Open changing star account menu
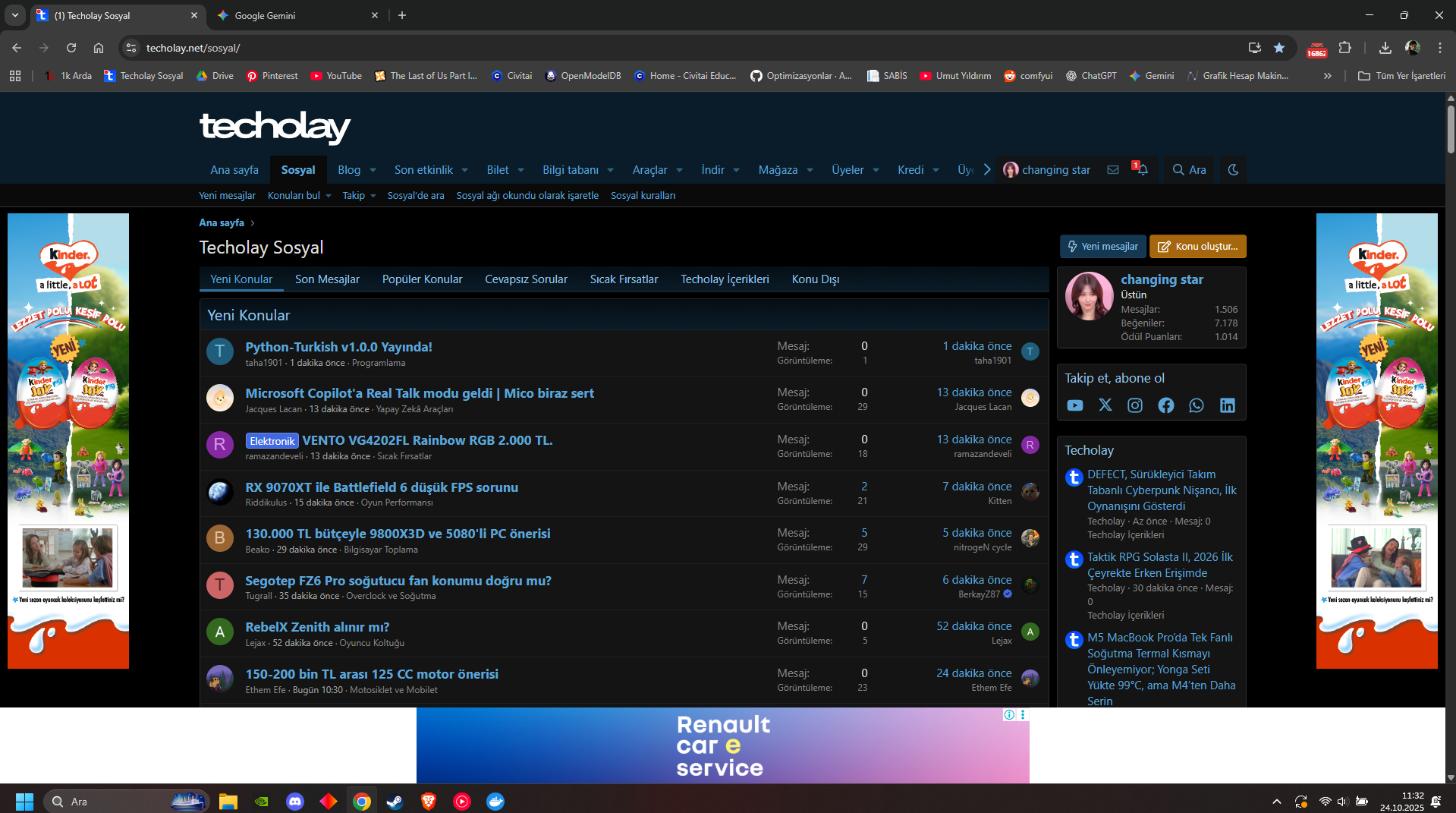 tap(1046, 170)
